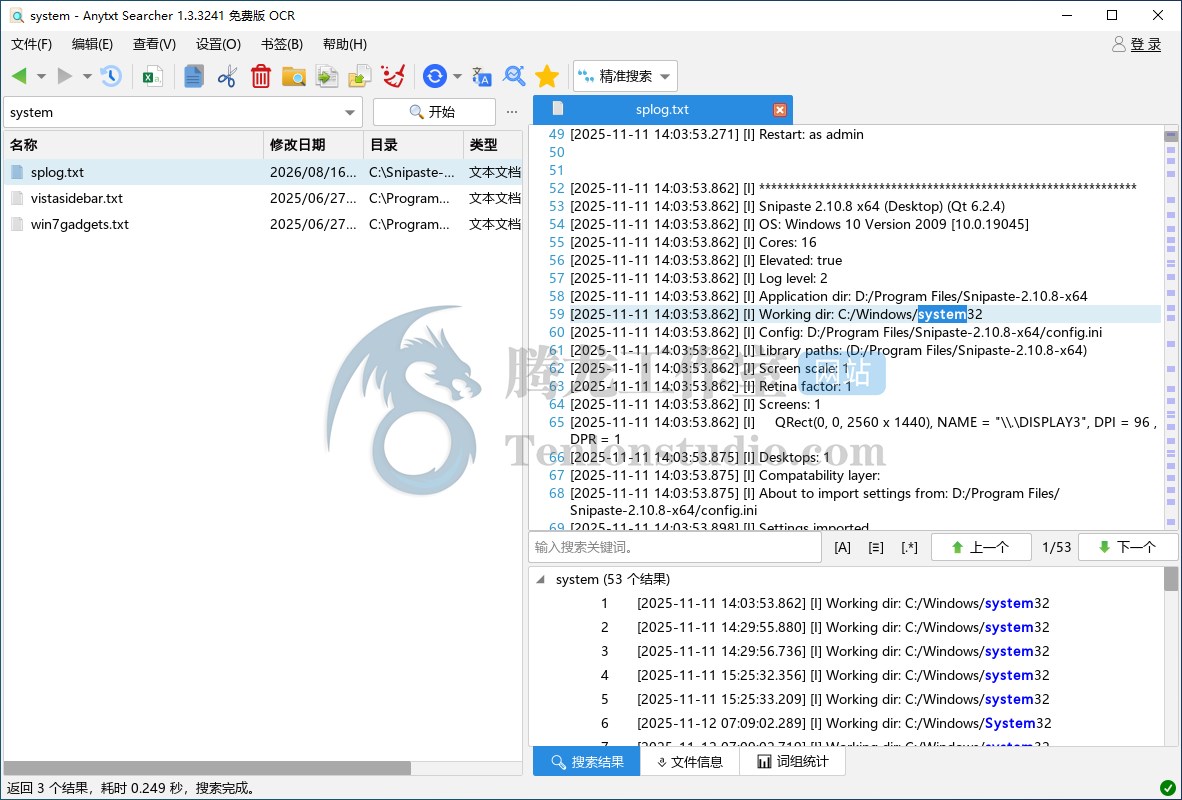Toggle the [.*] regex option
This screenshot has width=1182, height=800.
(910, 547)
